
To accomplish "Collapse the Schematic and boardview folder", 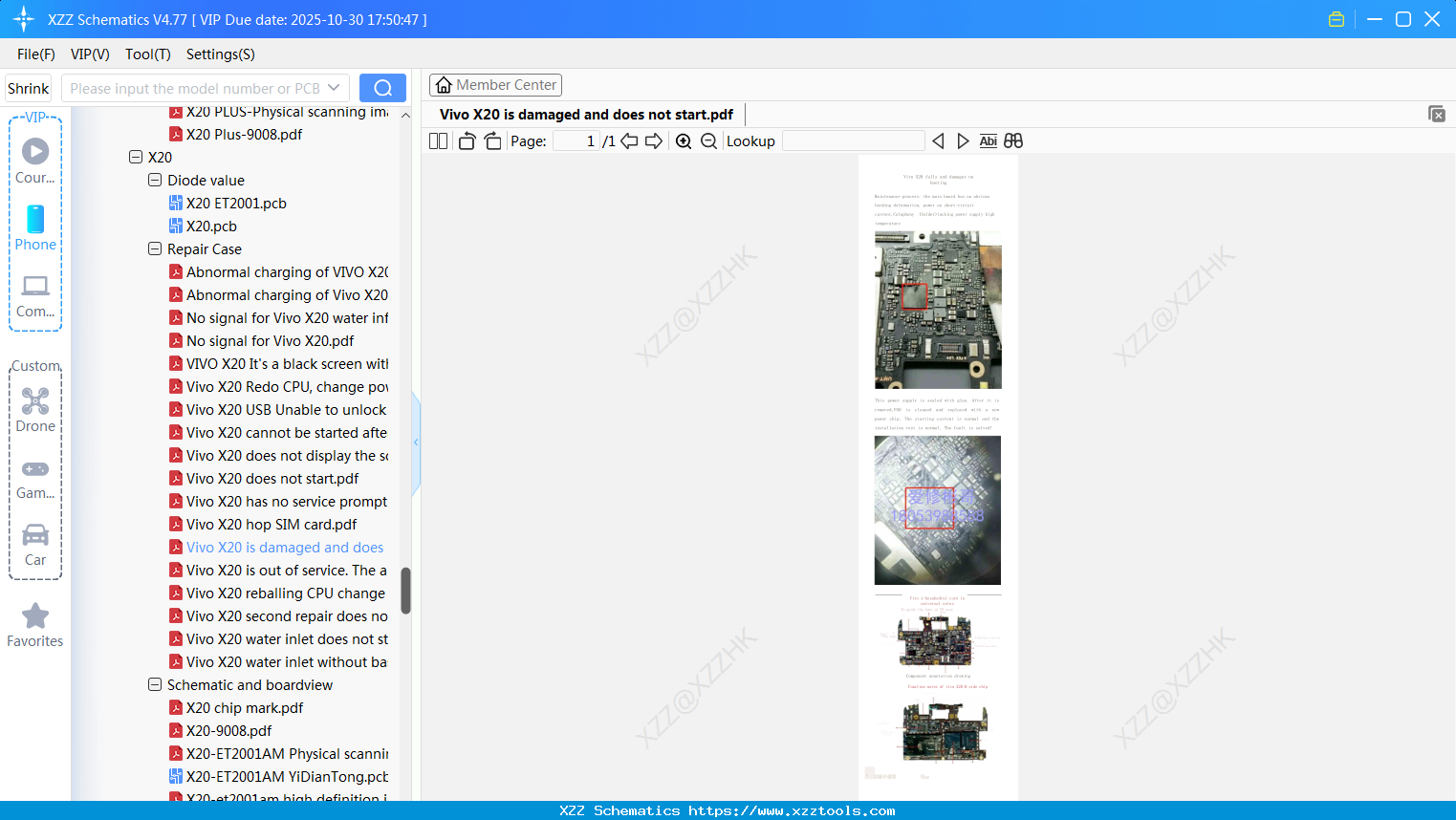I will click(x=155, y=684).
